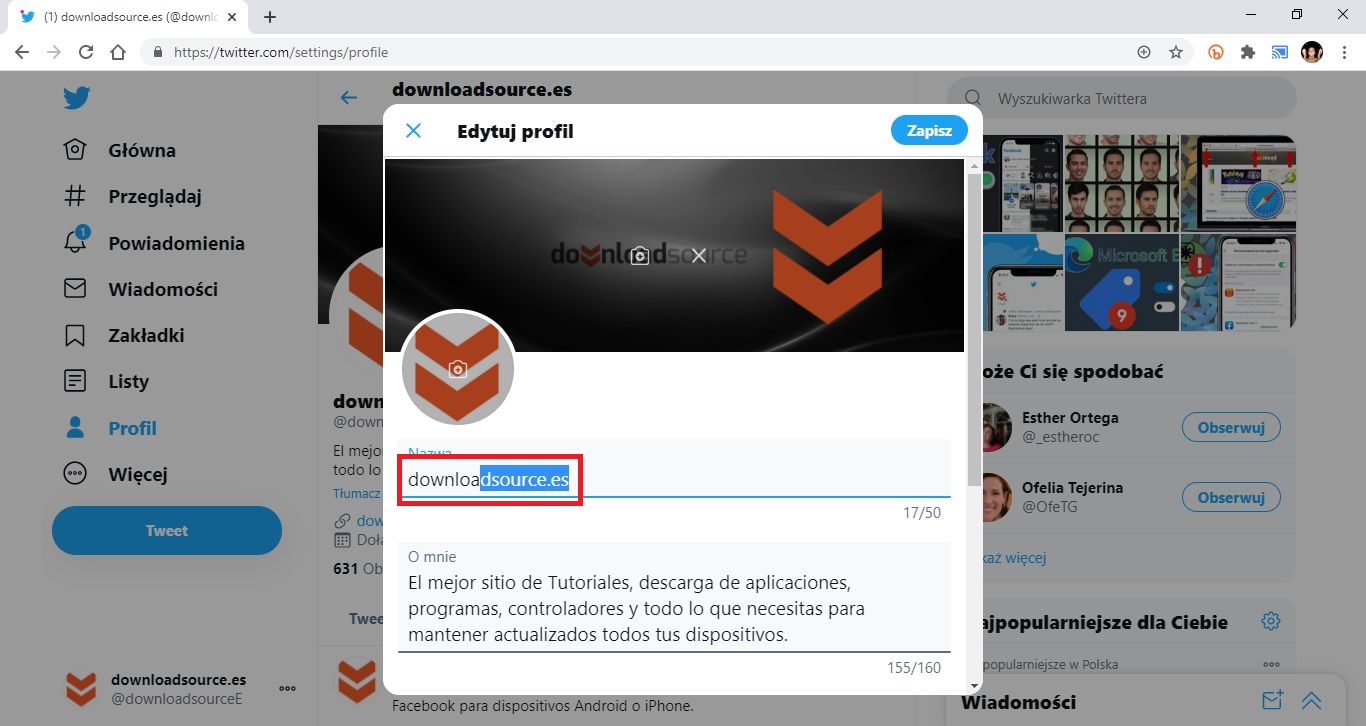The width and height of the screenshot is (1366, 726).
Task: Click the bookmark Zakładki icon
Action: (x=75, y=335)
